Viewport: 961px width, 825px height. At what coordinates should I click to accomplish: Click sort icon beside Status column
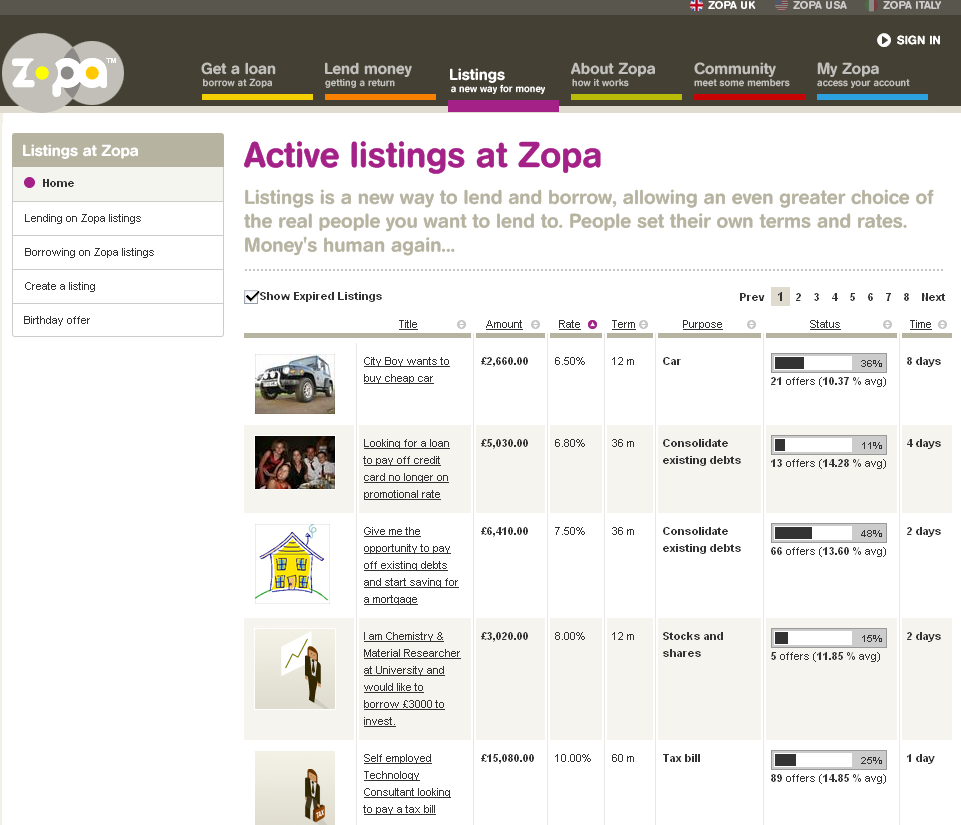[887, 324]
